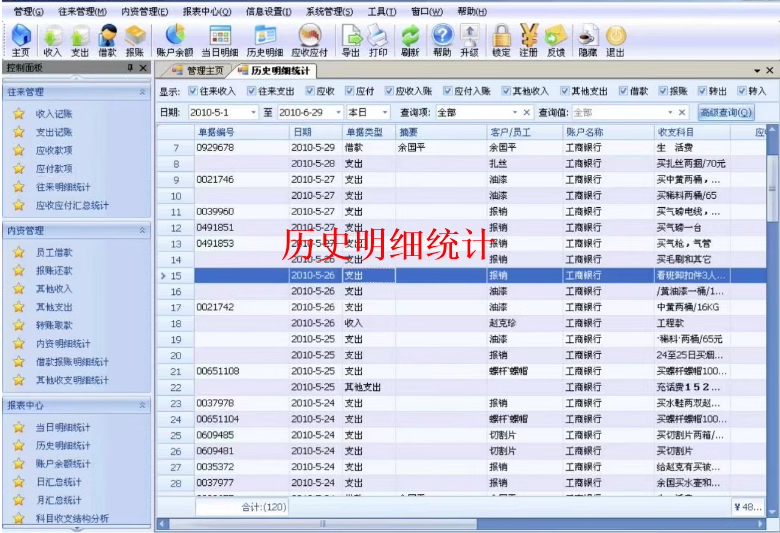Viewport: 780px width, 533px height.
Task: Open the 报账 reimbursement toolbar icon
Action: click(x=134, y=40)
